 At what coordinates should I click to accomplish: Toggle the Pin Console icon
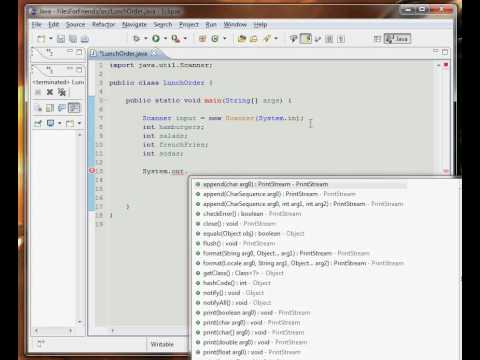pyautogui.click(x=38, y=124)
